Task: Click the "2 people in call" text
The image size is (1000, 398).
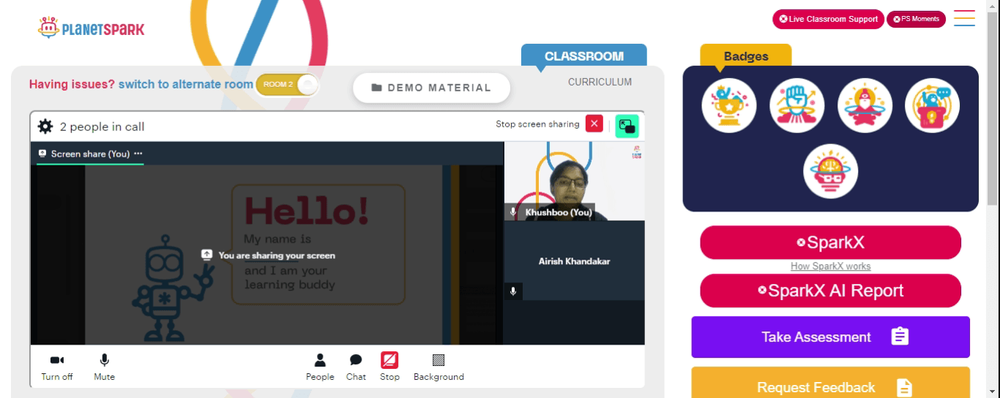Action: [102, 127]
